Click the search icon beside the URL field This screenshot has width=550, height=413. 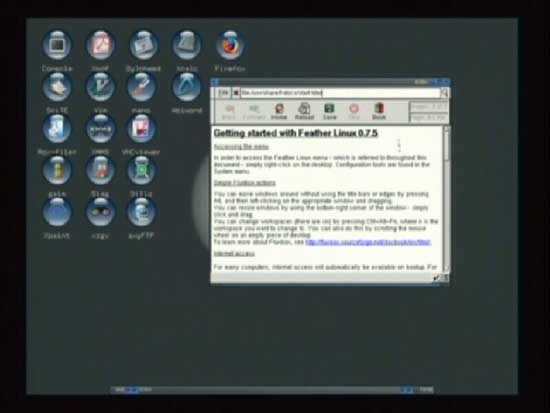pyautogui.click(x=444, y=93)
